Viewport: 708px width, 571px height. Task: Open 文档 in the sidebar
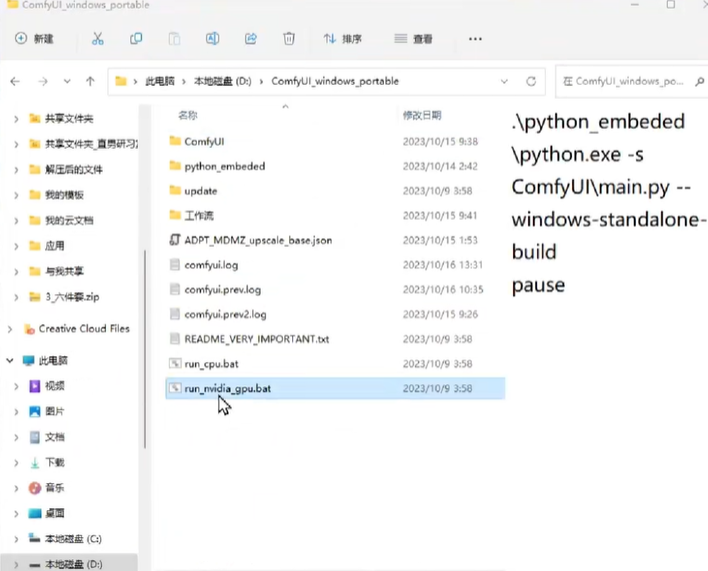[x=55, y=437]
